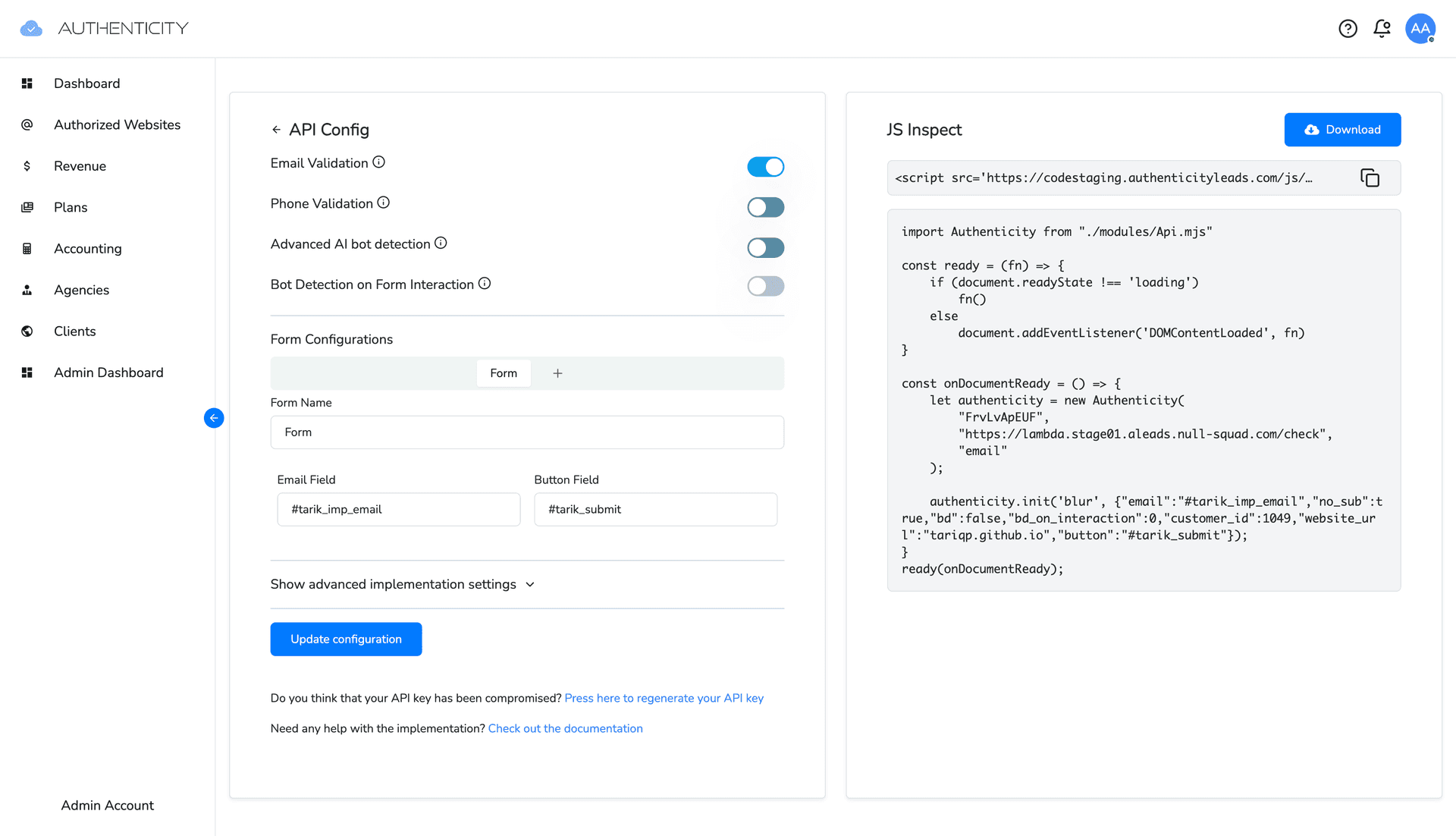Select the Form tab in Form Configurations
1456x836 pixels.
503,373
